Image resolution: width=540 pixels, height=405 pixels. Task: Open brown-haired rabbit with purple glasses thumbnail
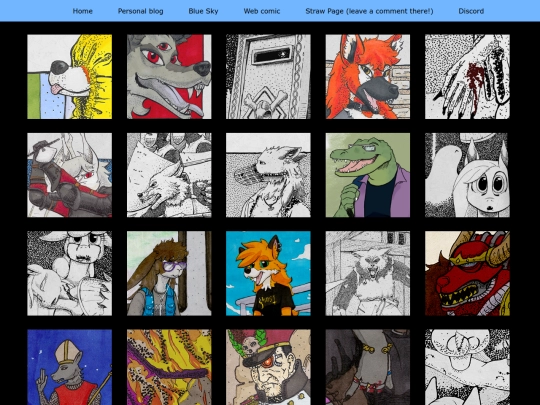pyautogui.click(x=169, y=273)
